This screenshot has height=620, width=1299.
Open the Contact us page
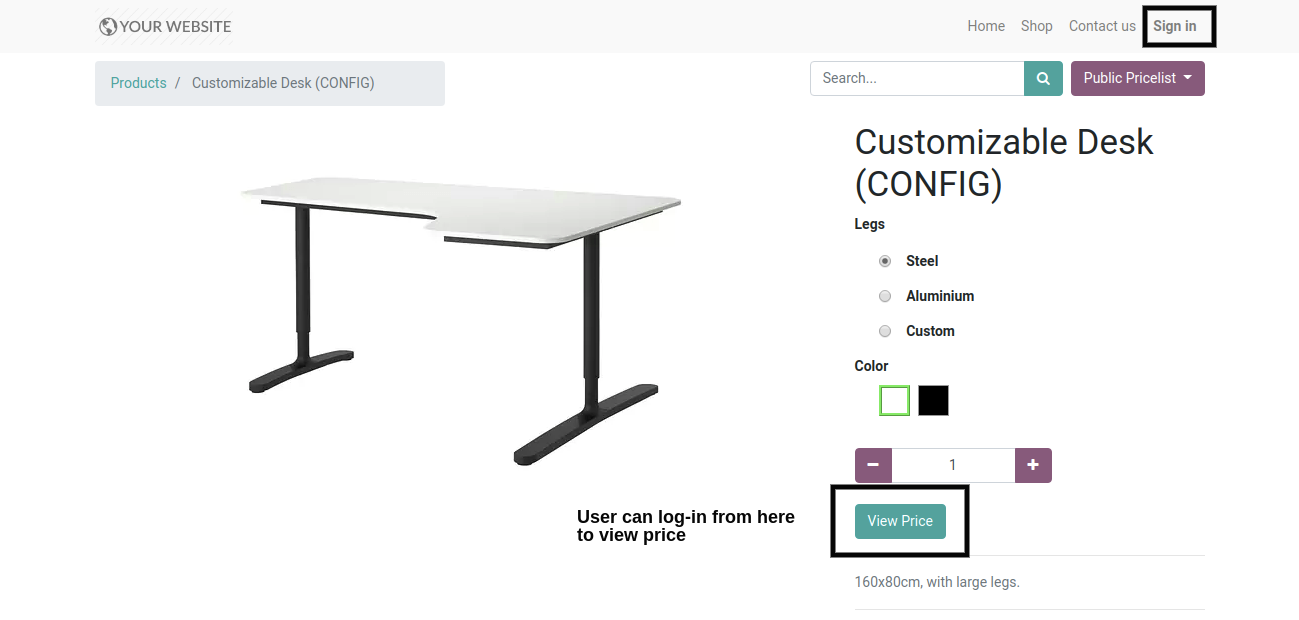point(1102,26)
